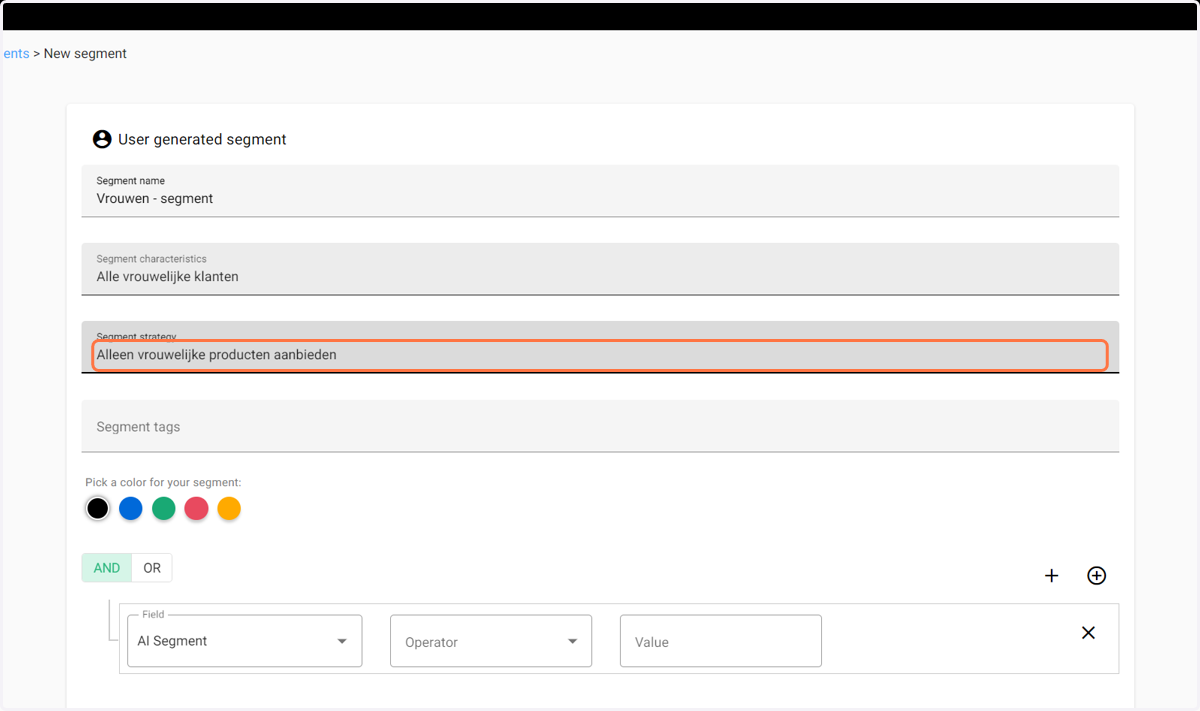
Task: Add a rule group with circled plus
Action: point(1096,575)
